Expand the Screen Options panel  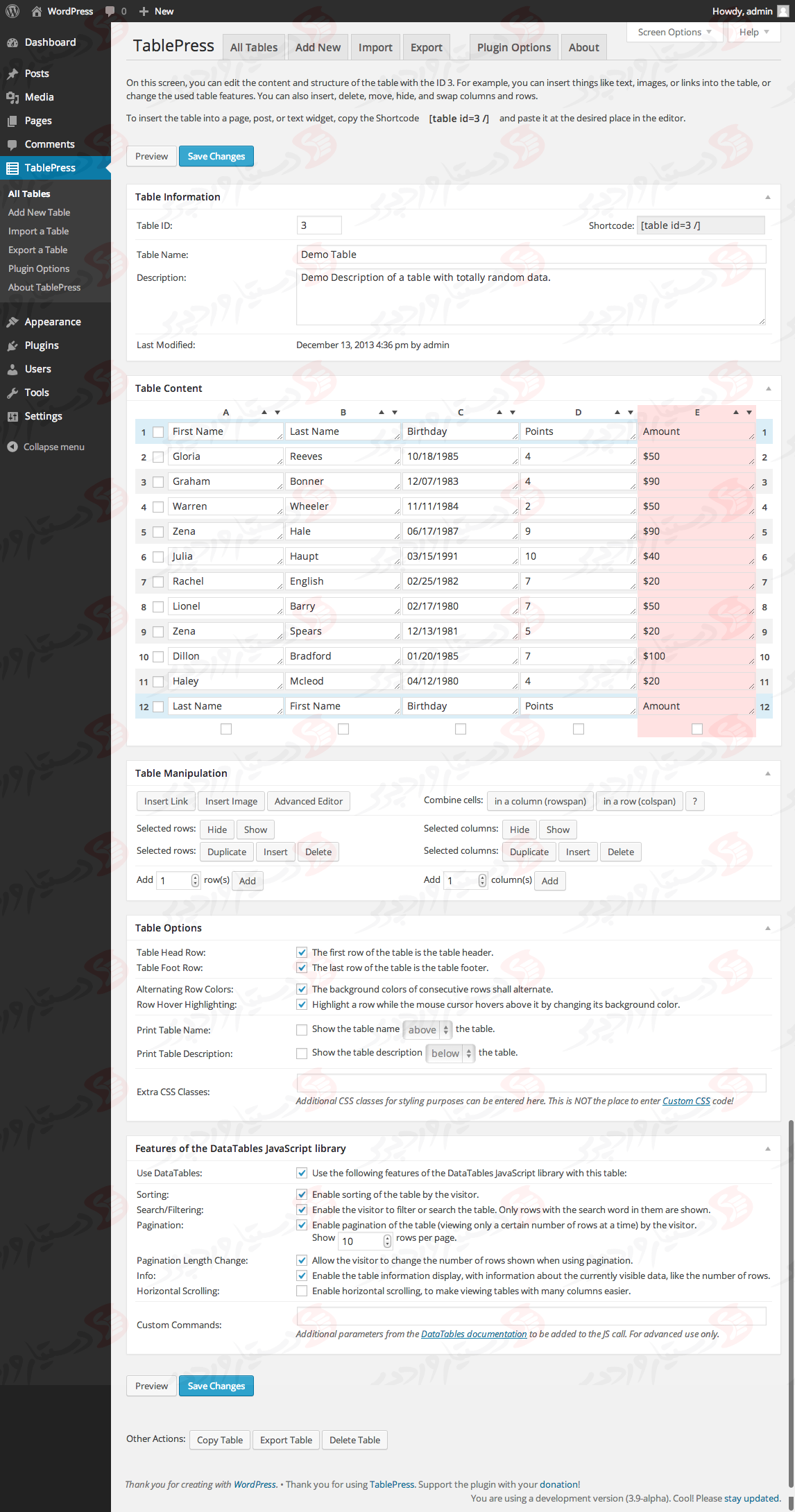[674, 32]
